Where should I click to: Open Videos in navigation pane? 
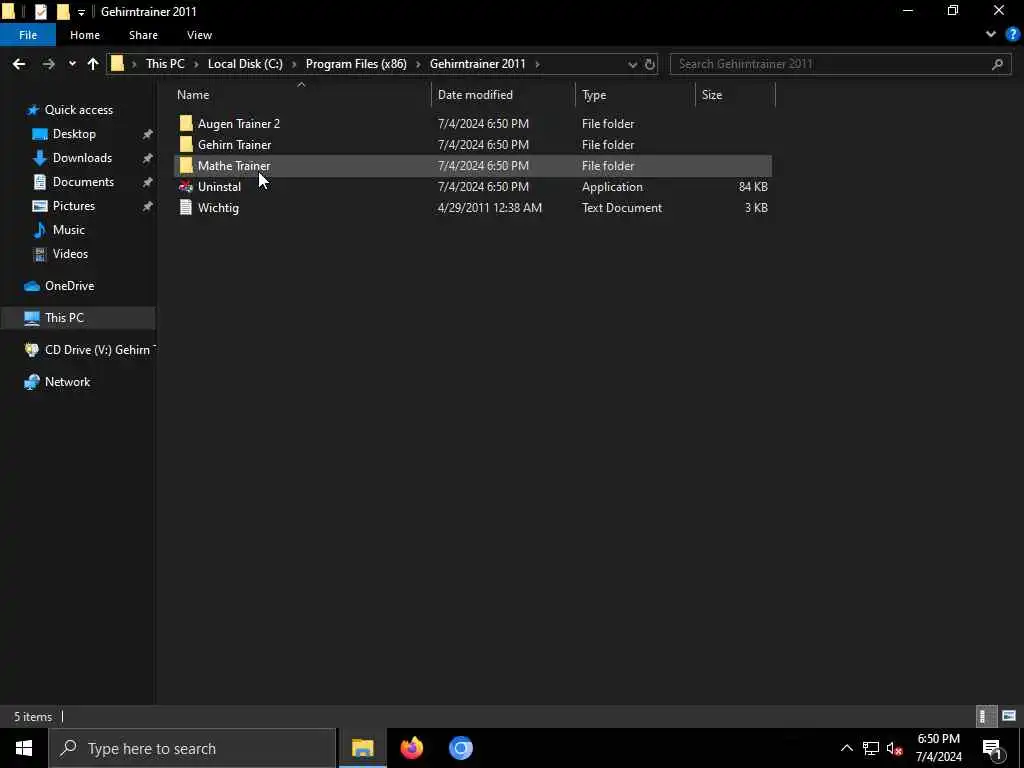(x=70, y=253)
